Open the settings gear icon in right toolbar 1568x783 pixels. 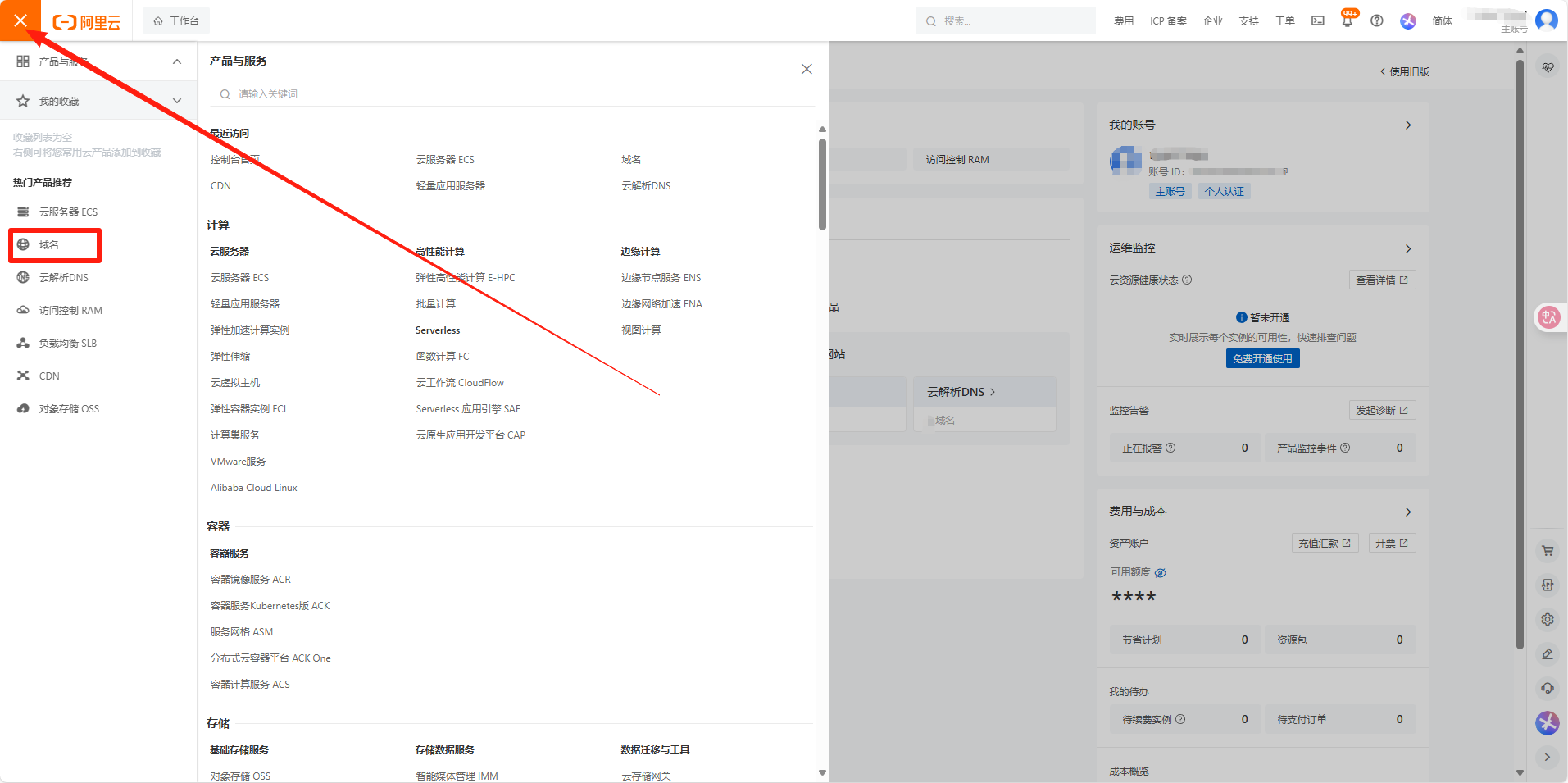[1548, 620]
